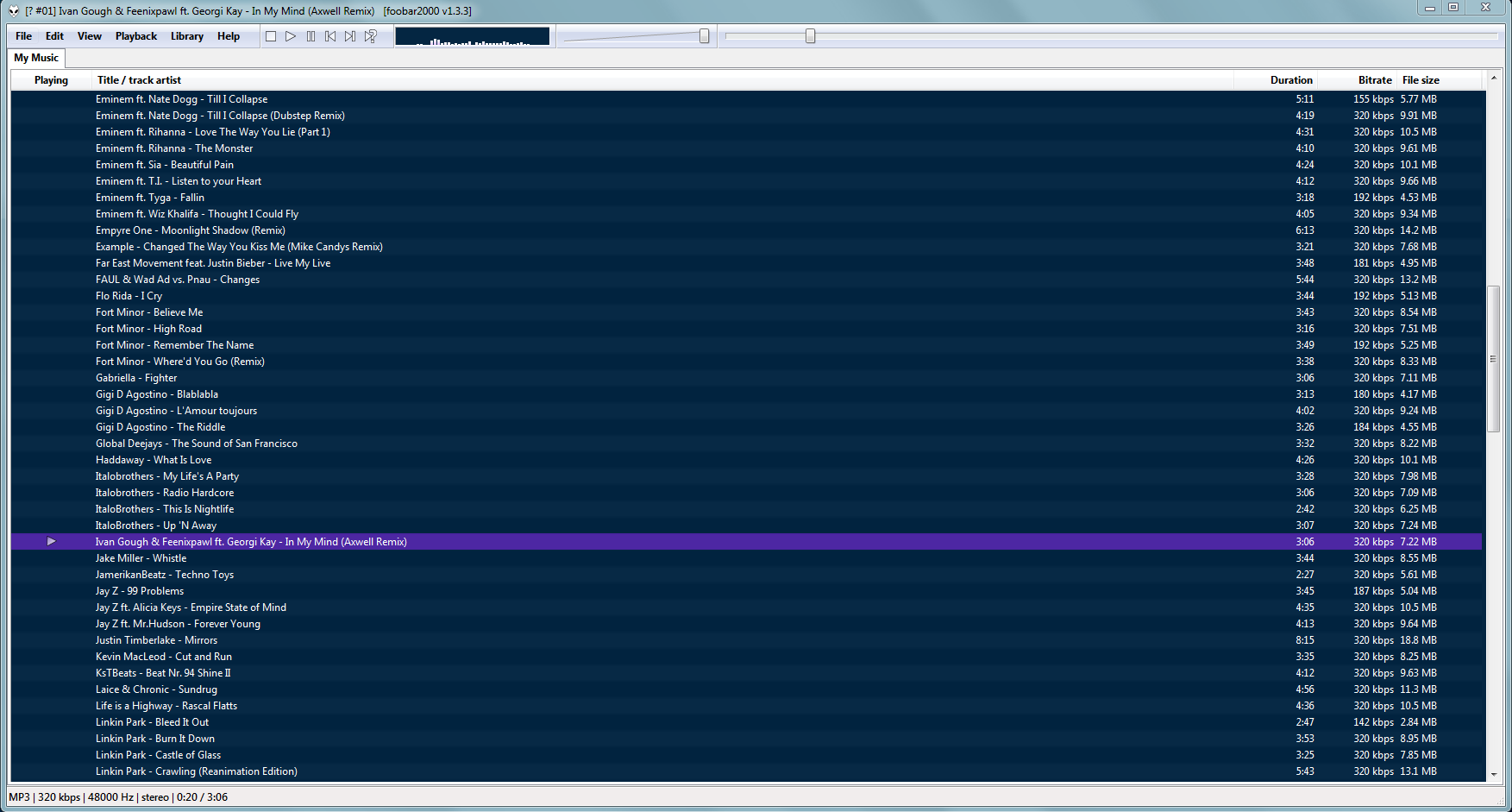
Task: Sort by Playing column header
Action: click(x=51, y=80)
